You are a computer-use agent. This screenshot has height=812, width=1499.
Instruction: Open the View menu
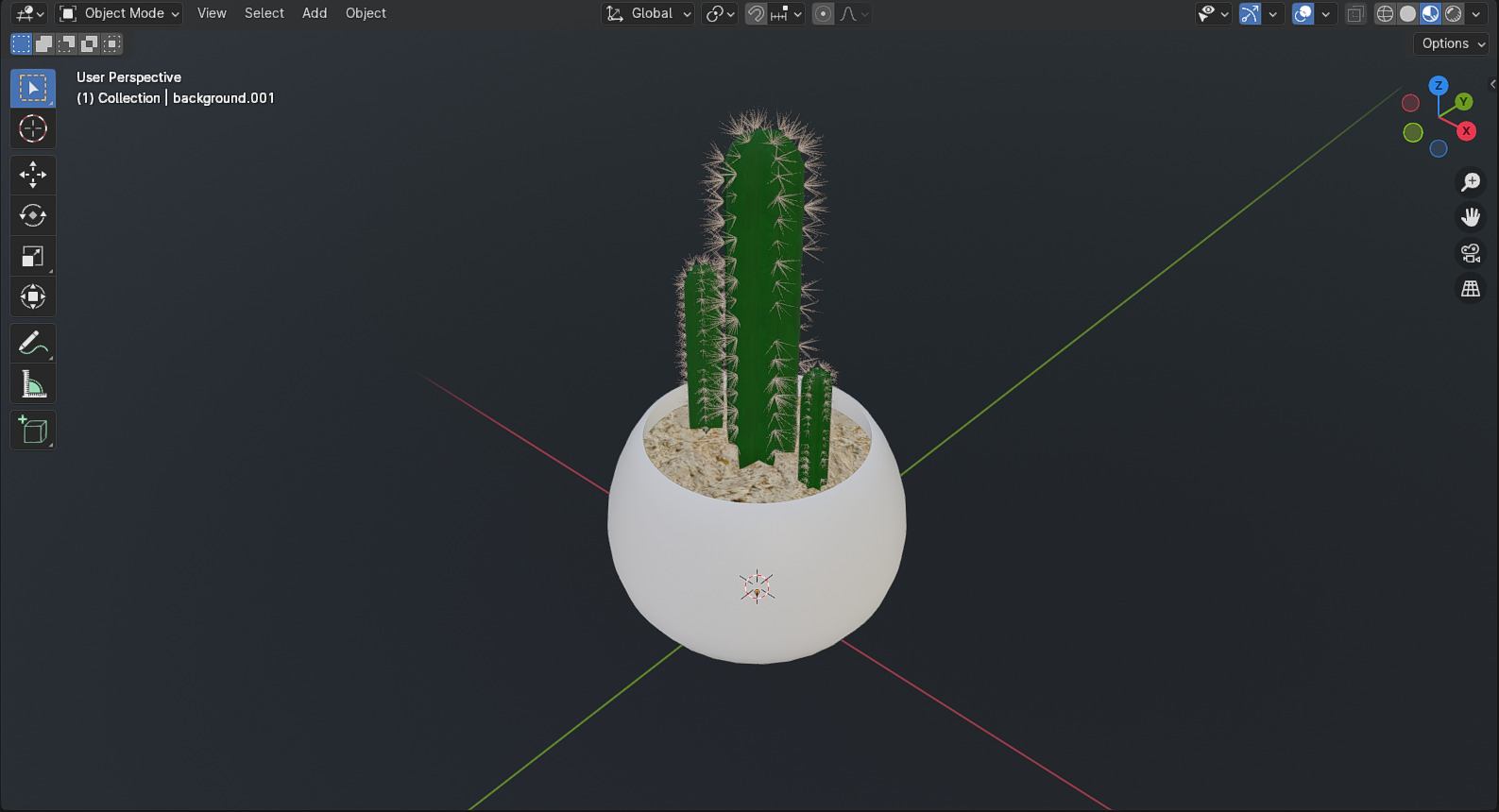click(212, 13)
